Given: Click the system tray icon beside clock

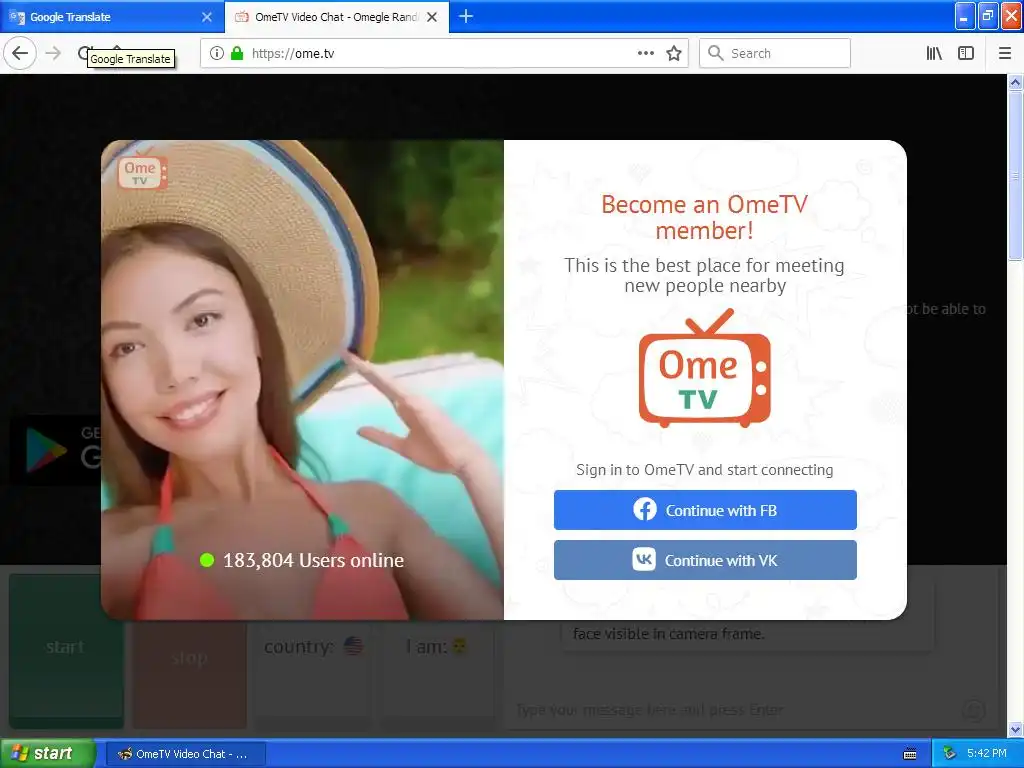Looking at the screenshot, I should click(x=950, y=754).
